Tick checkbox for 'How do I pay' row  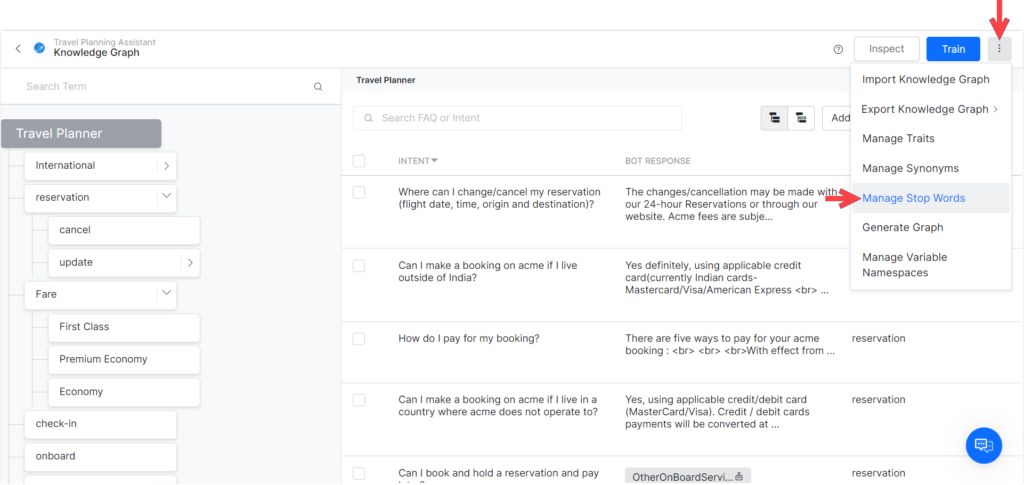[359, 339]
